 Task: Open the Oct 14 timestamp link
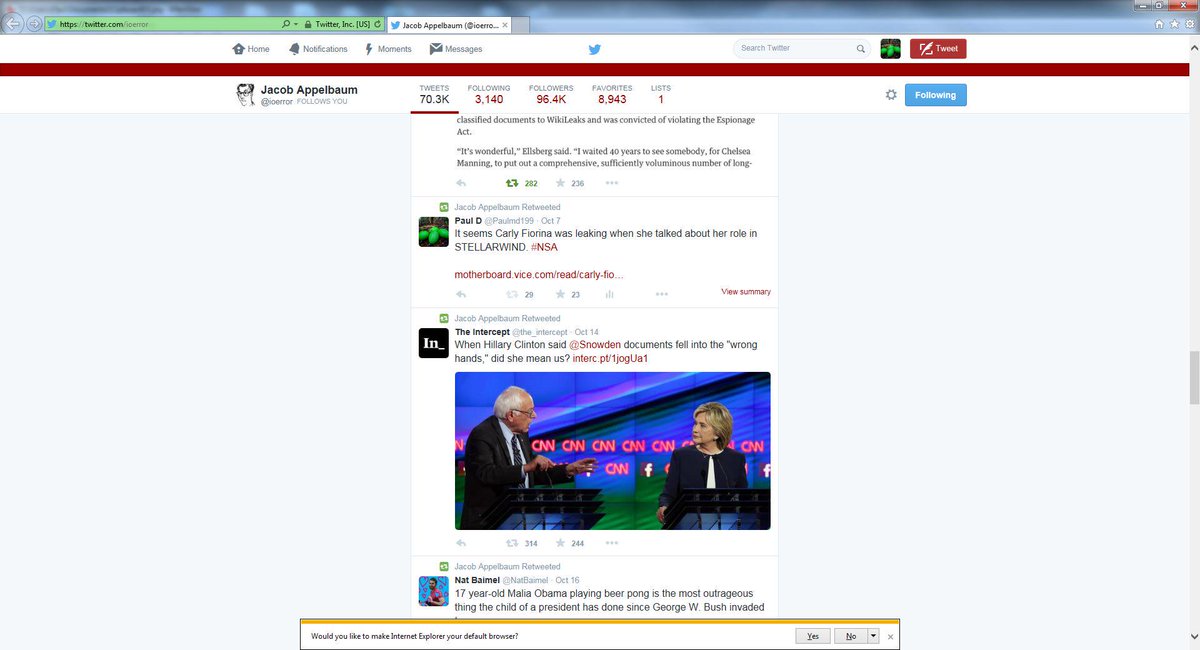click(x=586, y=332)
